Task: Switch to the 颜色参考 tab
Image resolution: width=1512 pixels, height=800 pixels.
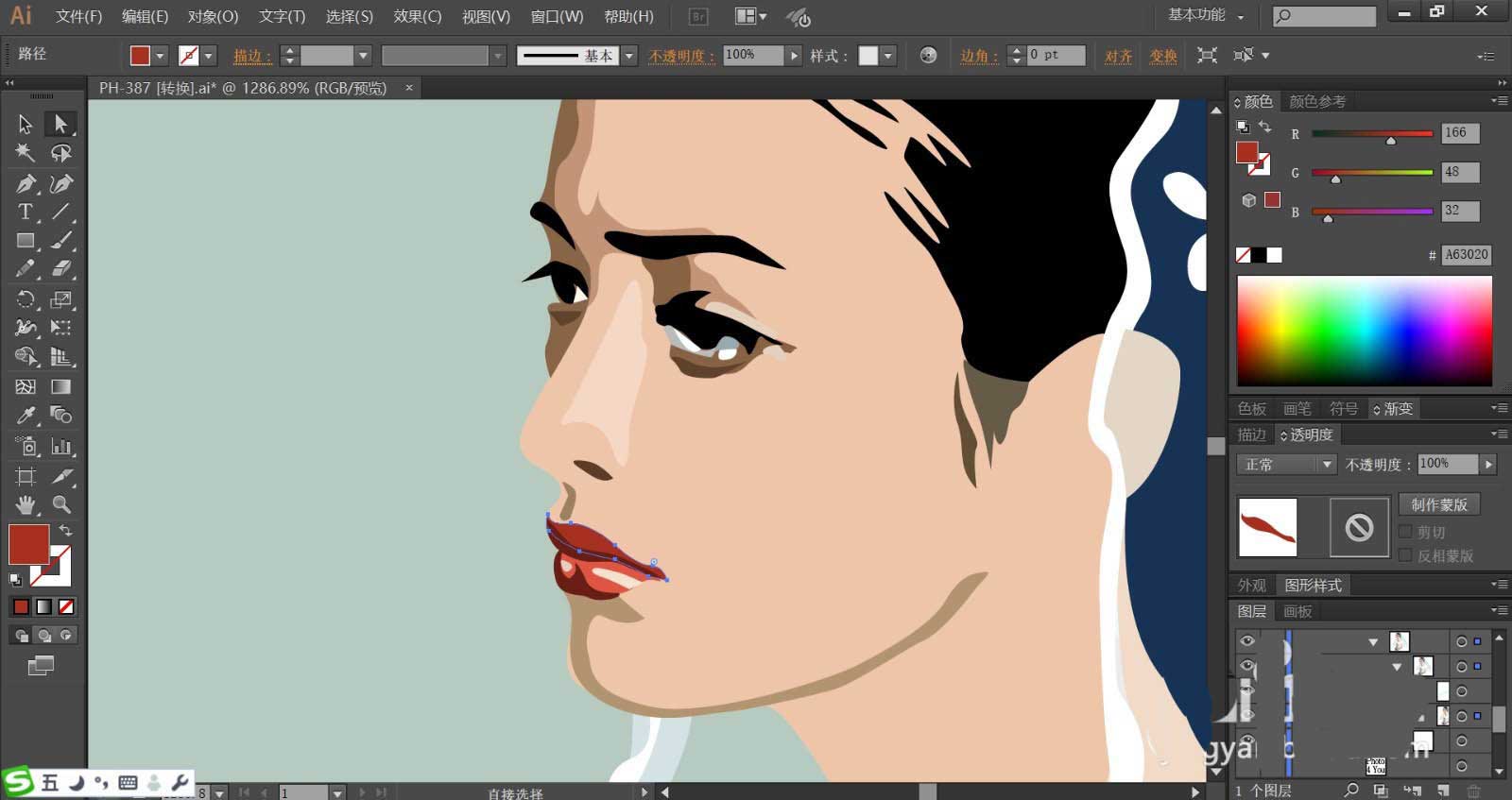Action: [1317, 101]
